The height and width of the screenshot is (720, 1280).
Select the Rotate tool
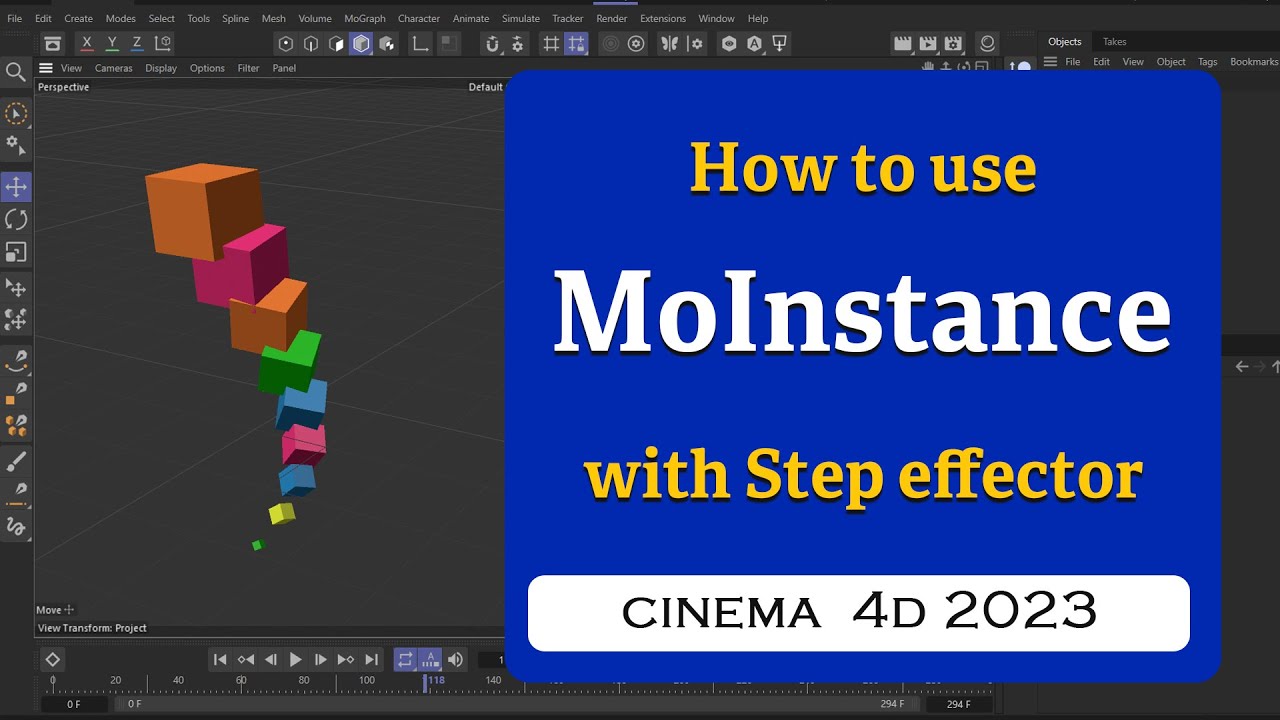click(16, 220)
